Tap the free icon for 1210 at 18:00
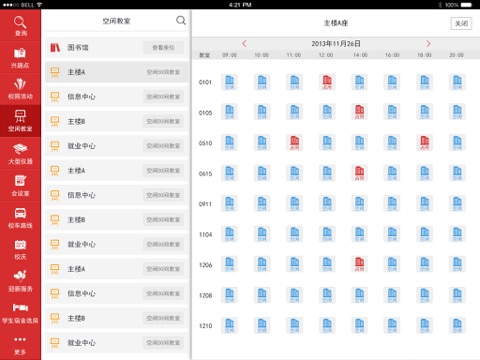The image size is (480, 360). [x=424, y=326]
